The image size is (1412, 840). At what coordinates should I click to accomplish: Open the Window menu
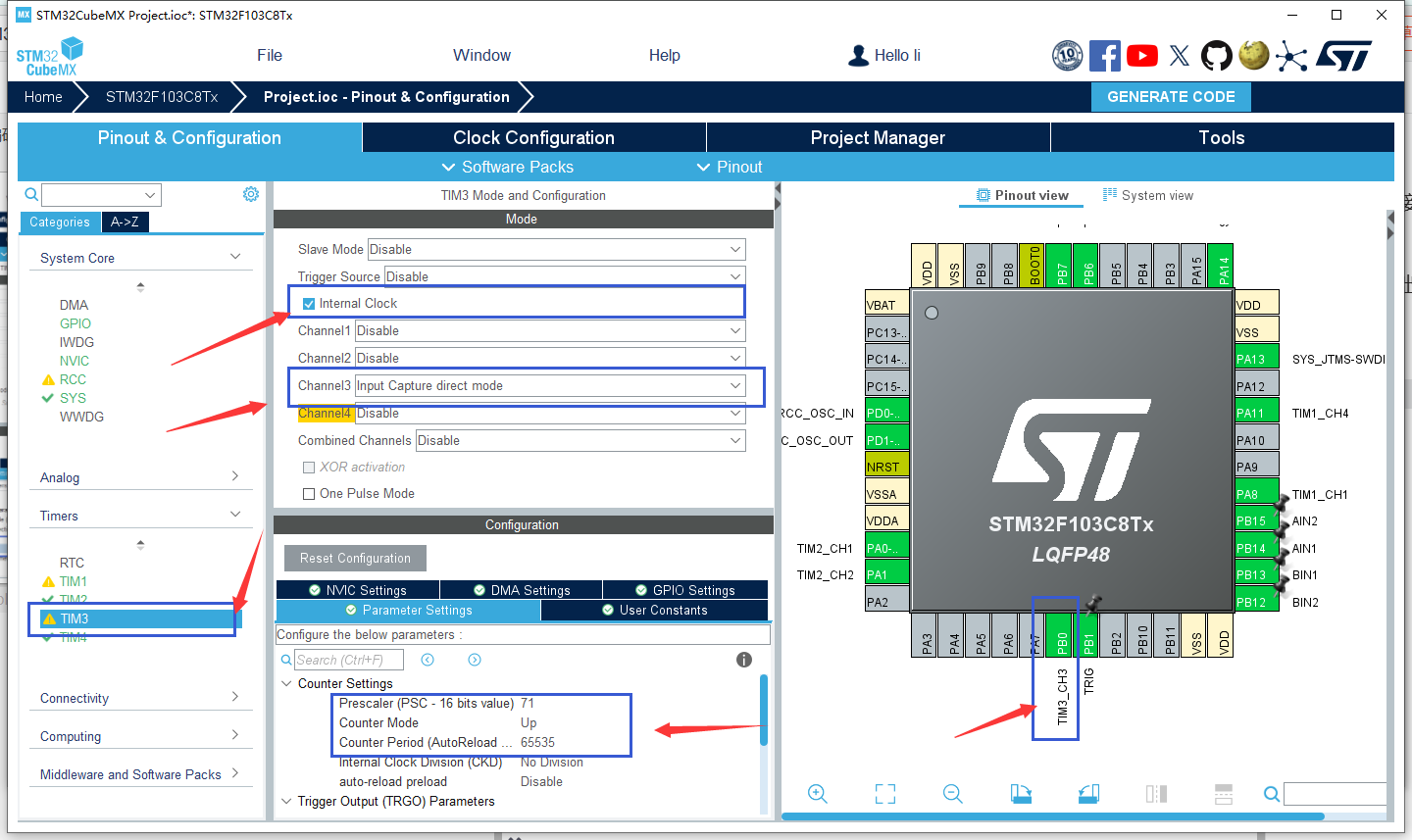pos(481,56)
